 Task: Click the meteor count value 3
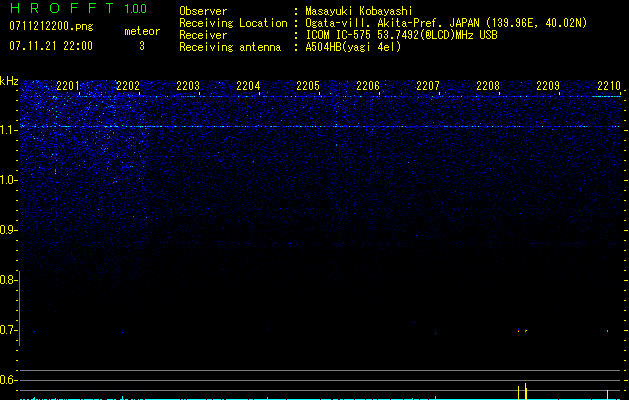click(142, 46)
